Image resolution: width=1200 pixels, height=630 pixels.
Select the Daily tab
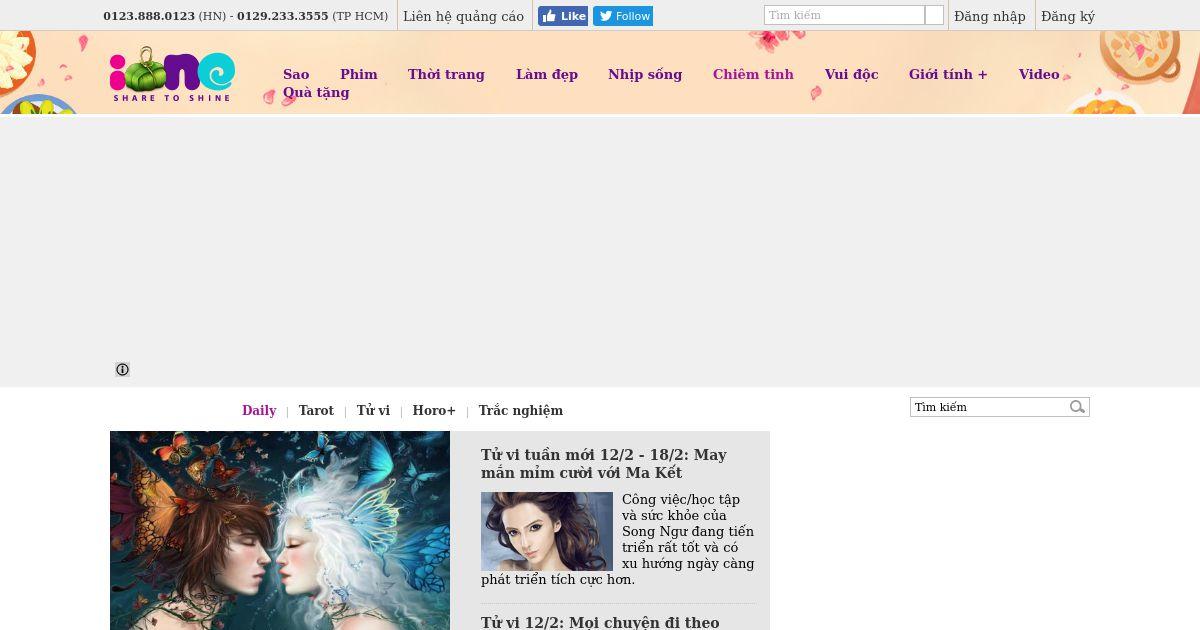coord(259,410)
